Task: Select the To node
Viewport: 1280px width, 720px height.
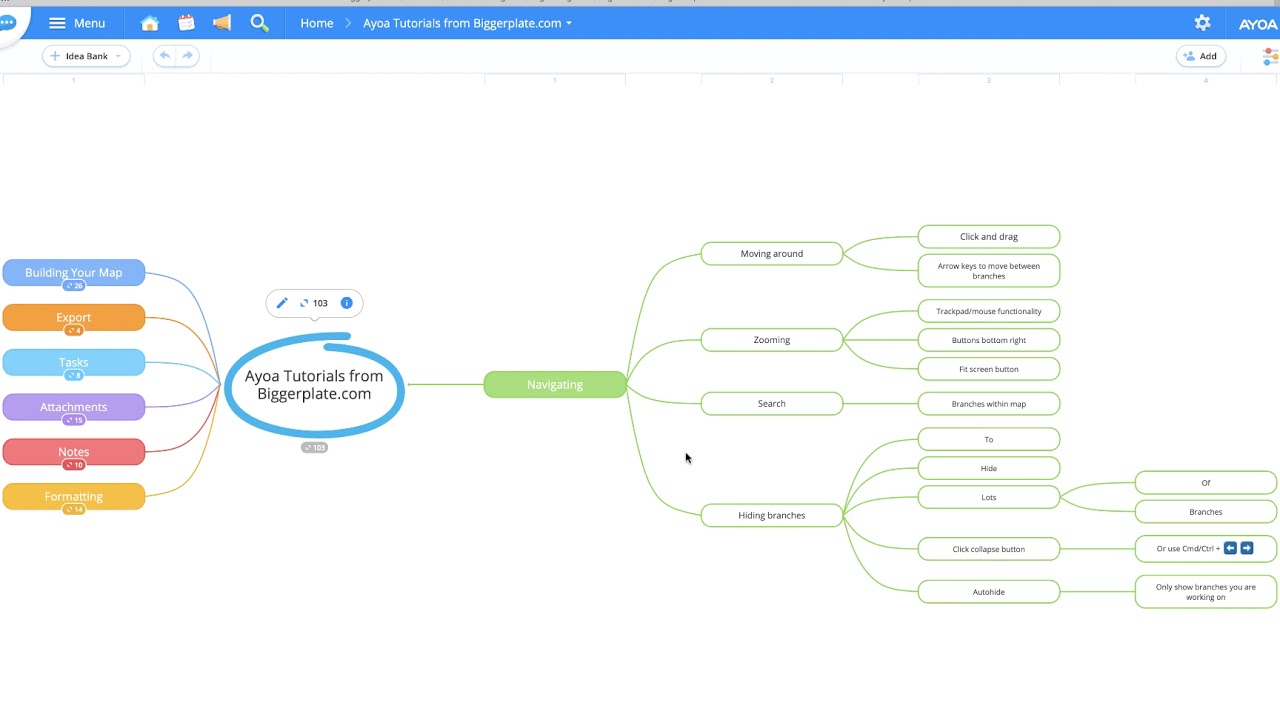Action: [989, 439]
